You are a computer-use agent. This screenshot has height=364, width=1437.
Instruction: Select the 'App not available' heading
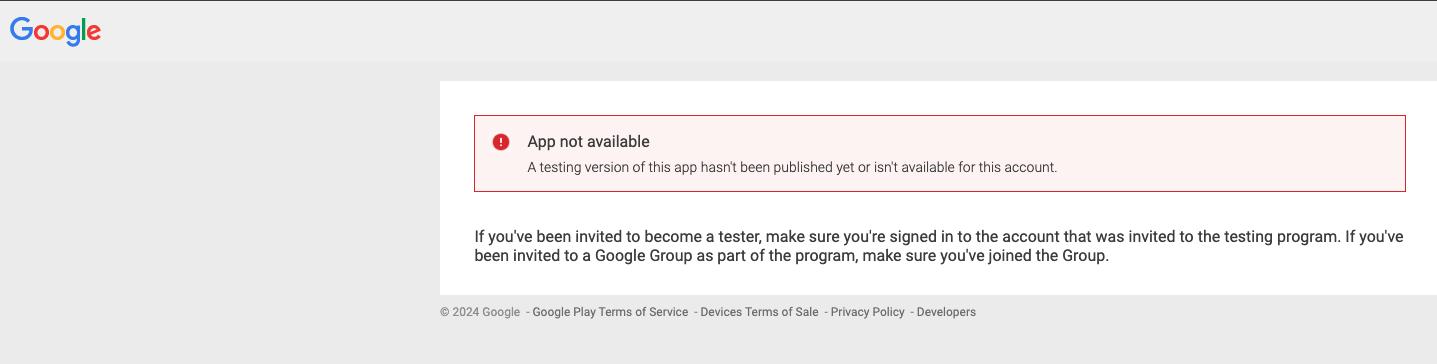tap(588, 142)
